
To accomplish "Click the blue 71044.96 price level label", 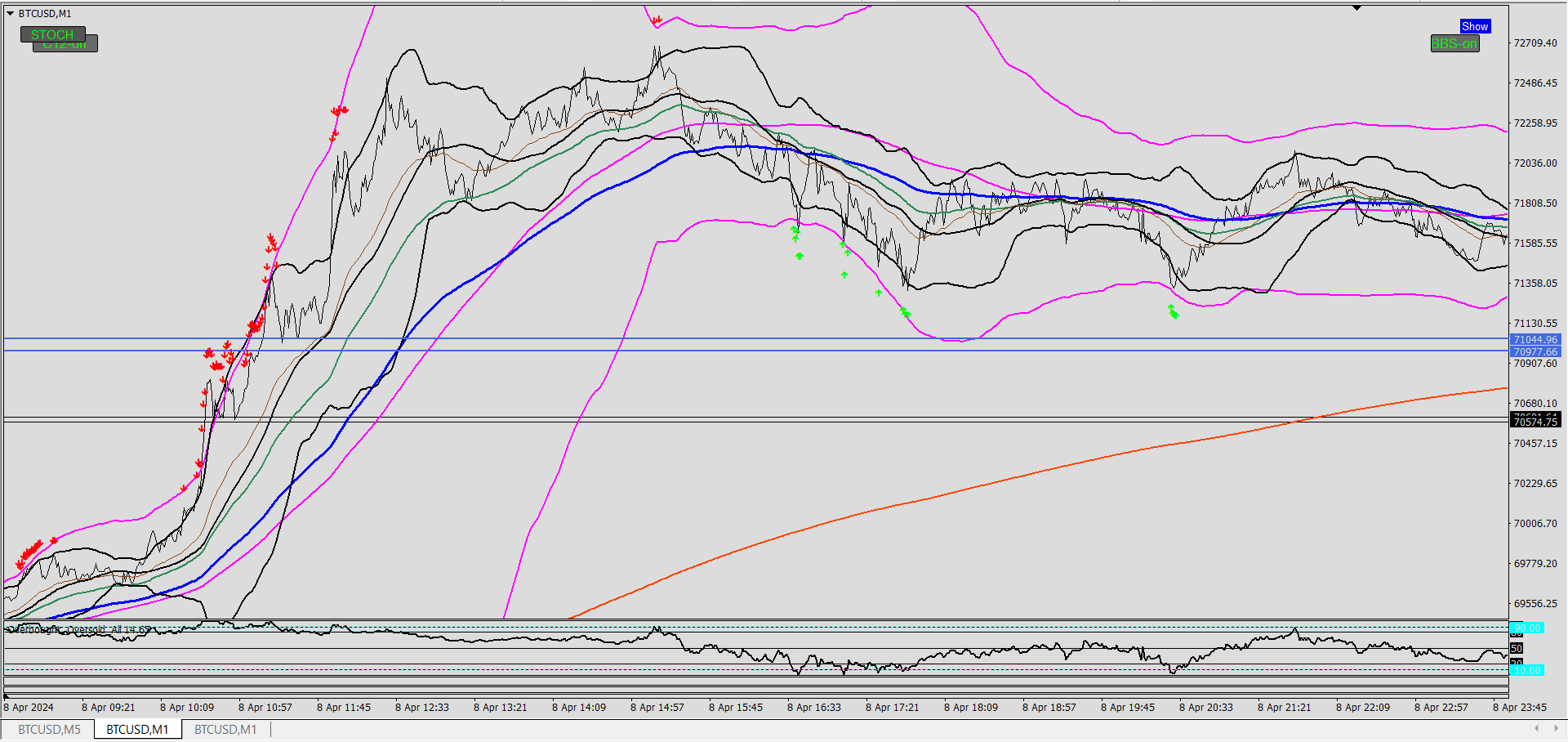I will pyautogui.click(x=1535, y=339).
